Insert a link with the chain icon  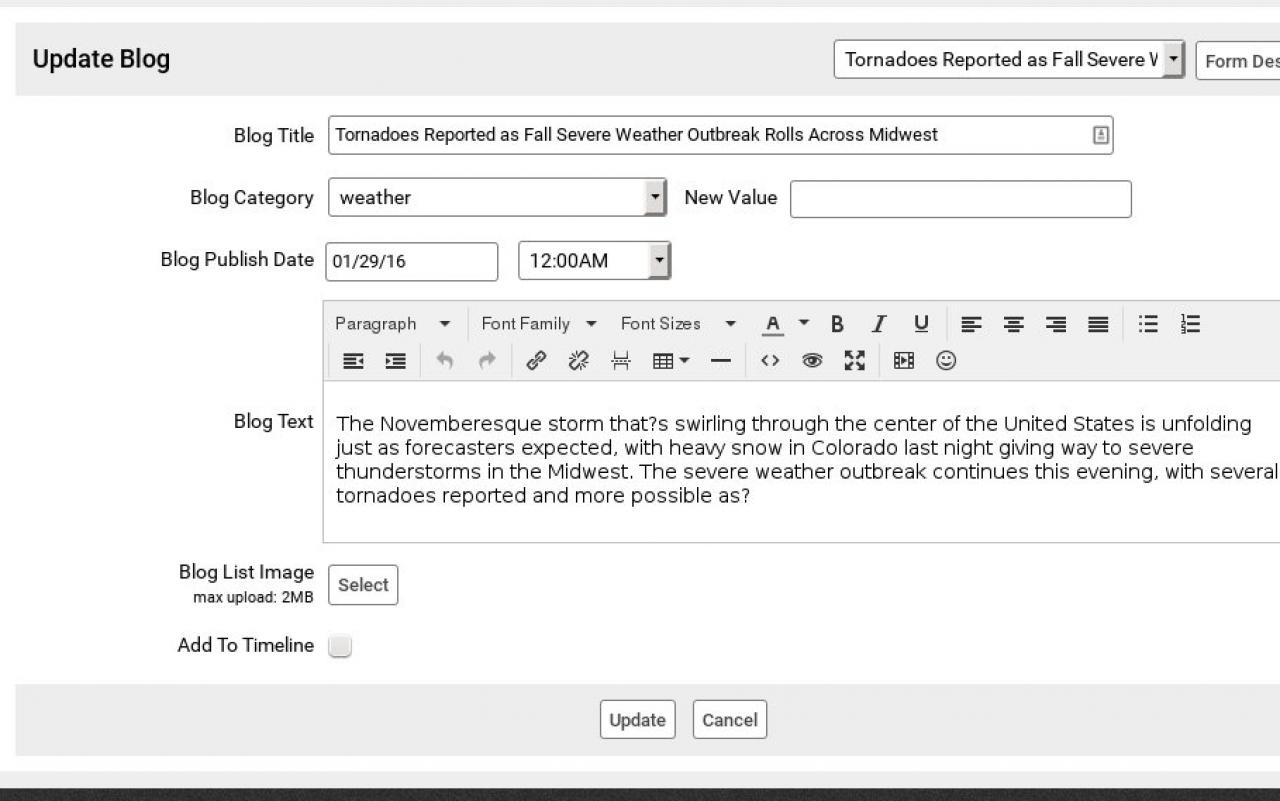[x=536, y=361]
